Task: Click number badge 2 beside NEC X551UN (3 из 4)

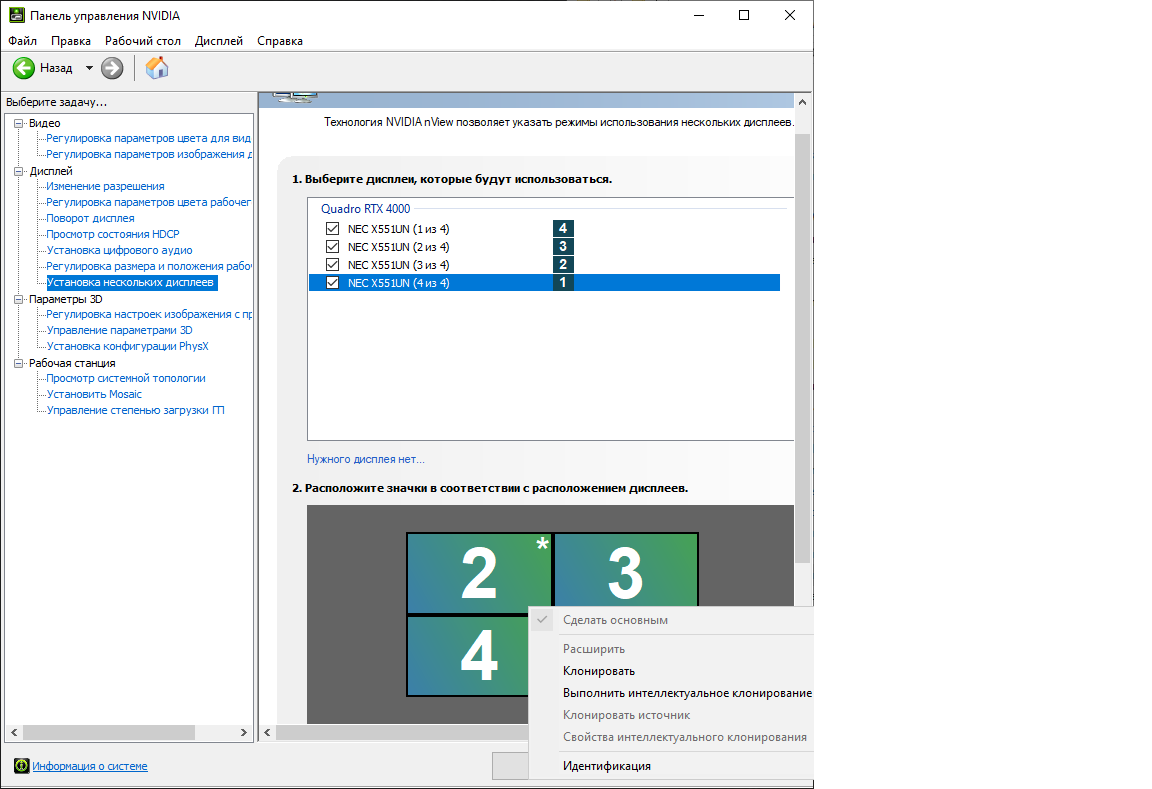Action: [x=563, y=264]
